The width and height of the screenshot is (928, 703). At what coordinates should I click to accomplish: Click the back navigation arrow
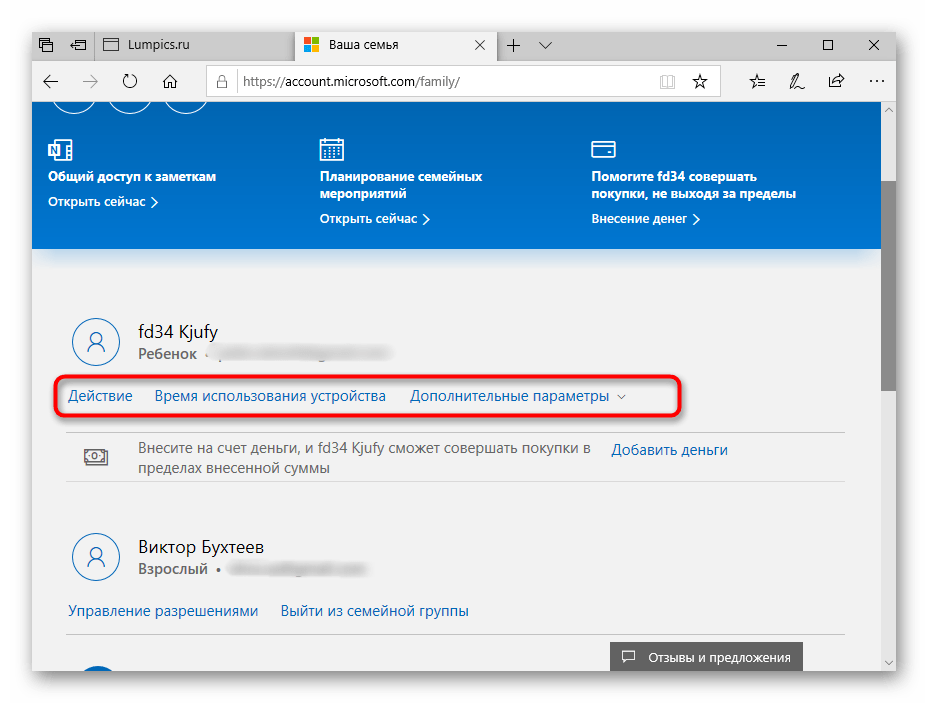click(x=50, y=81)
